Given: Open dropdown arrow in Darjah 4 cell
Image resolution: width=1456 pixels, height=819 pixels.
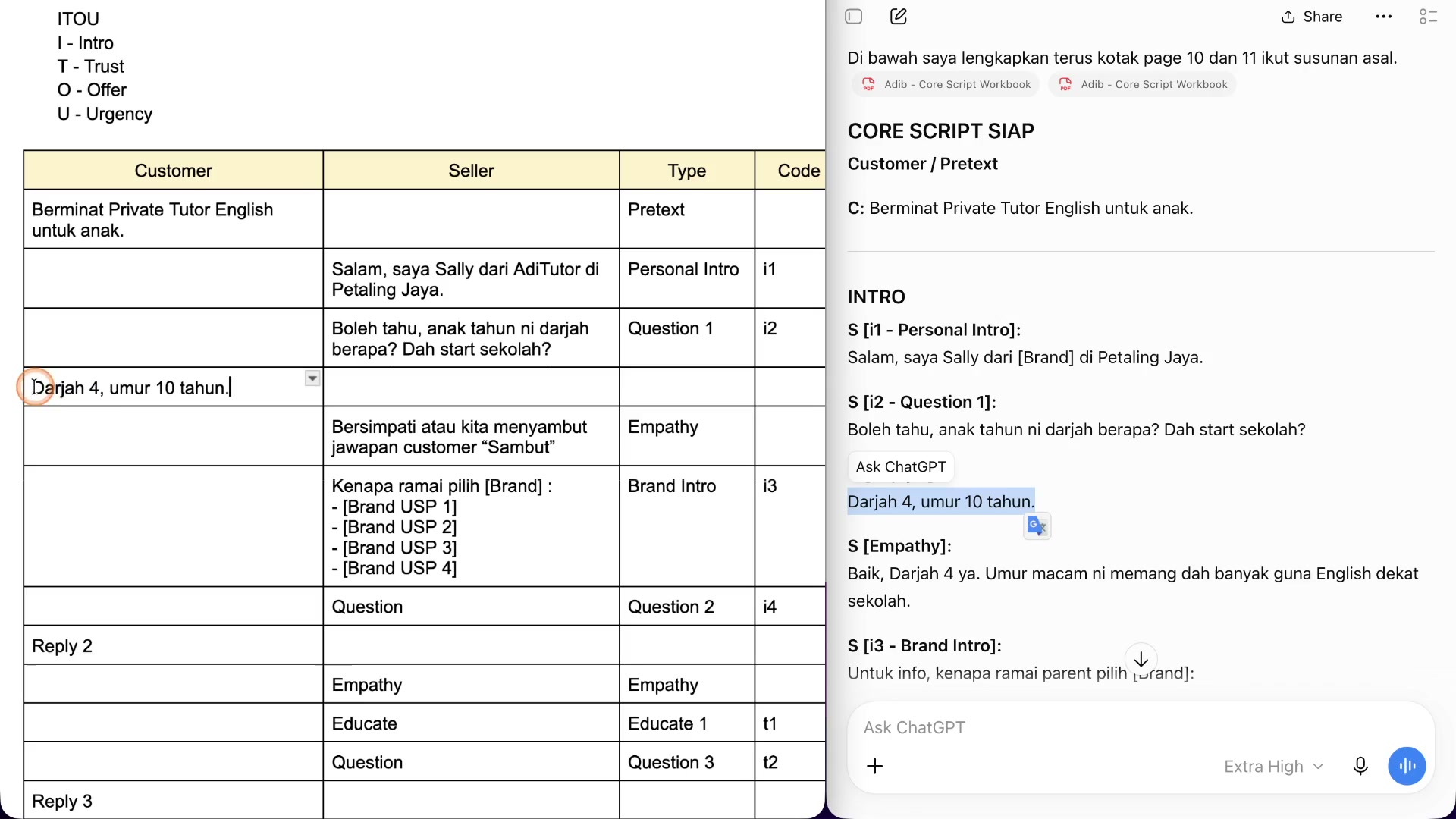Looking at the screenshot, I should point(312,378).
